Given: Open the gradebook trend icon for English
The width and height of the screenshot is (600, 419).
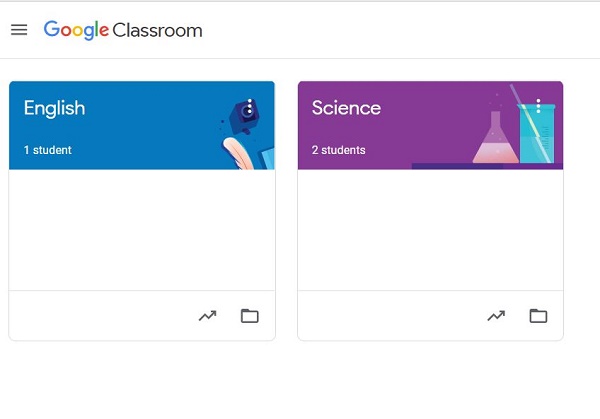Looking at the screenshot, I should point(207,316).
